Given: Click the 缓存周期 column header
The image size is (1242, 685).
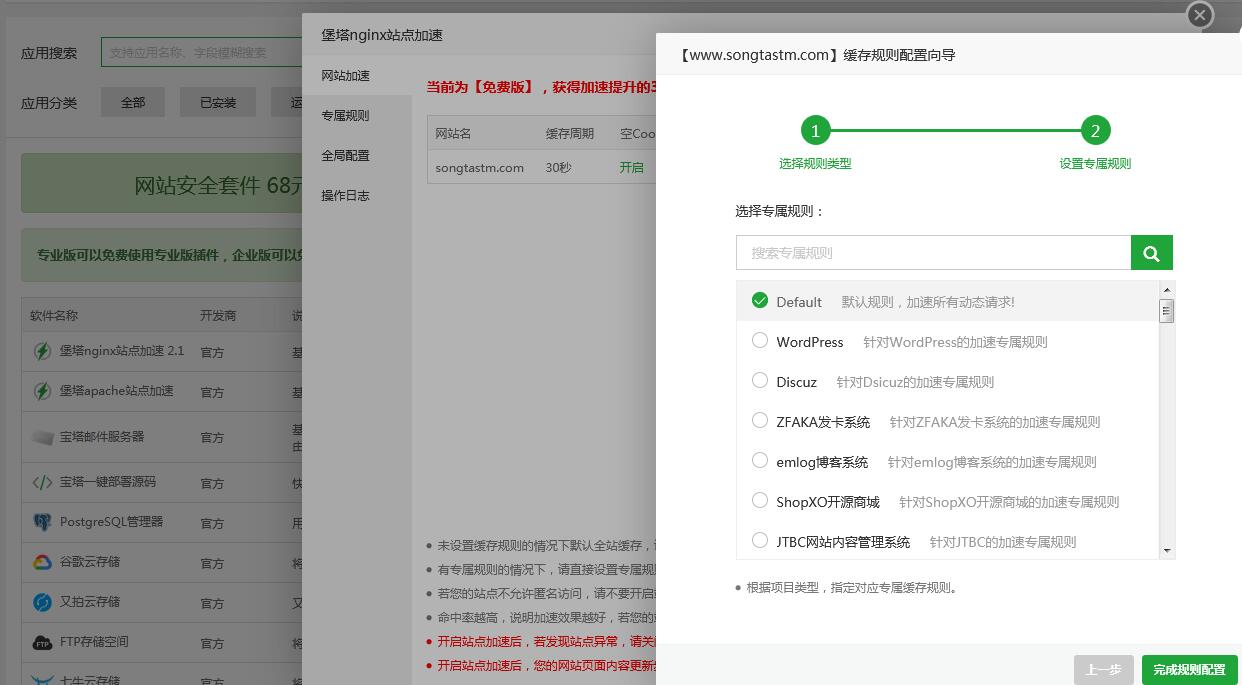Looking at the screenshot, I should pyautogui.click(x=570, y=133).
